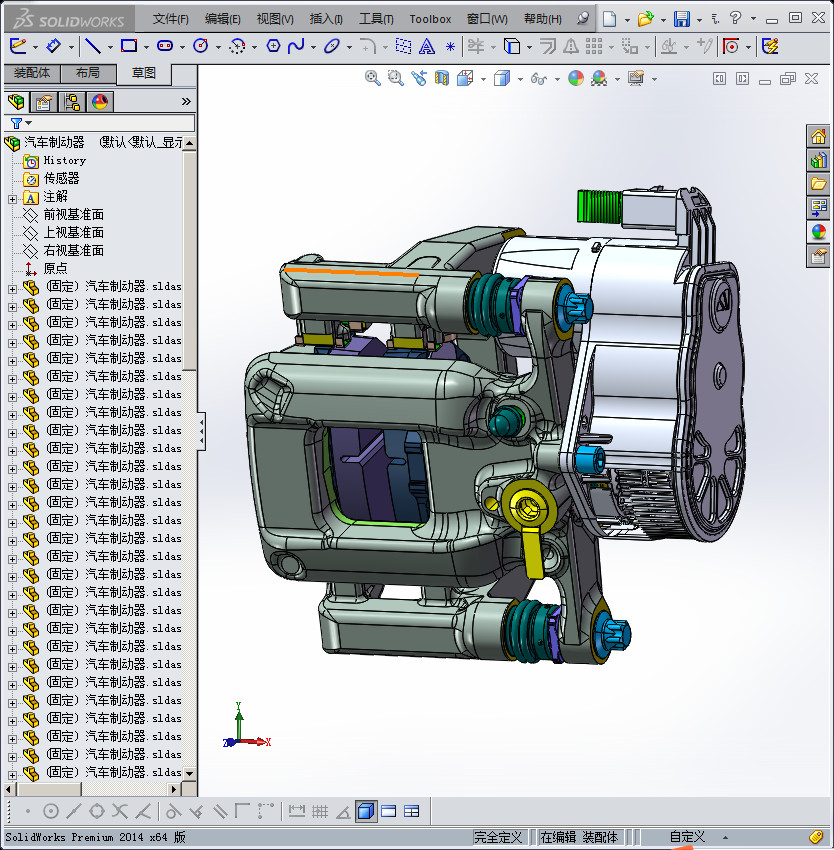Open the PropertyManager tab icon
The height and width of the screenshot is (850, 834).
pos(44,101)
